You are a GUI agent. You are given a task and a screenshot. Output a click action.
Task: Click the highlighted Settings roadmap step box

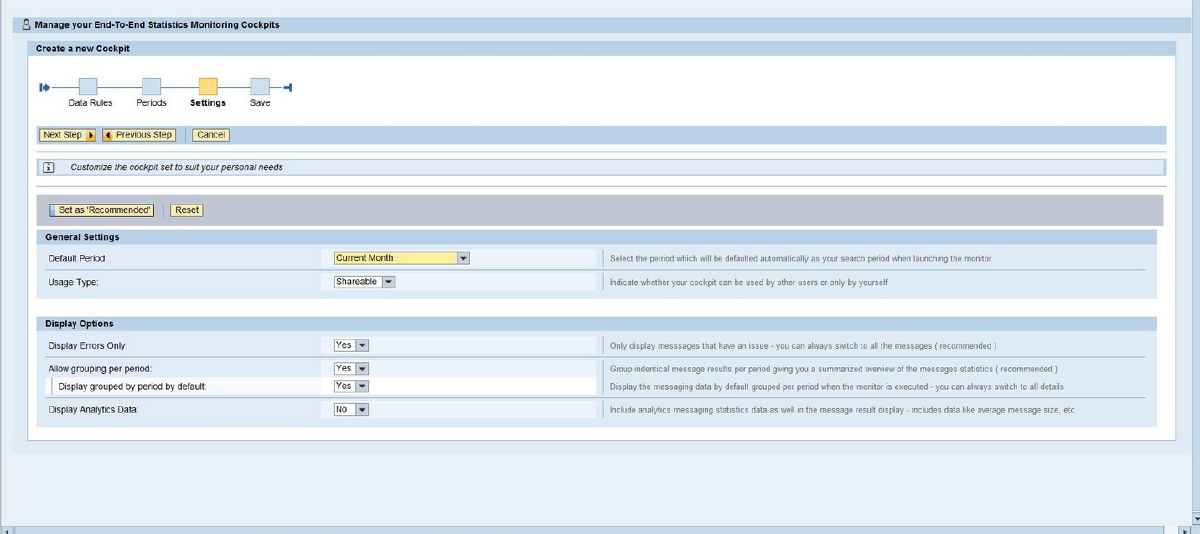(208, 87)
